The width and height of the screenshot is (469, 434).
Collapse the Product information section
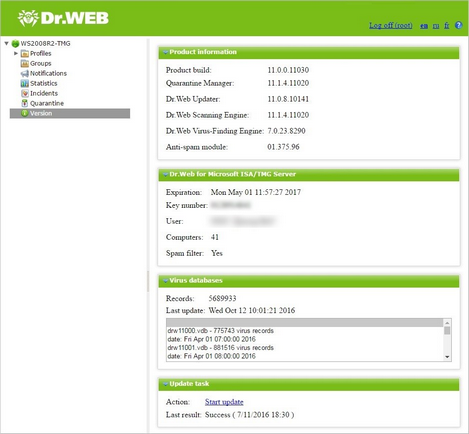pyautogui.click(x=165, y=52)
